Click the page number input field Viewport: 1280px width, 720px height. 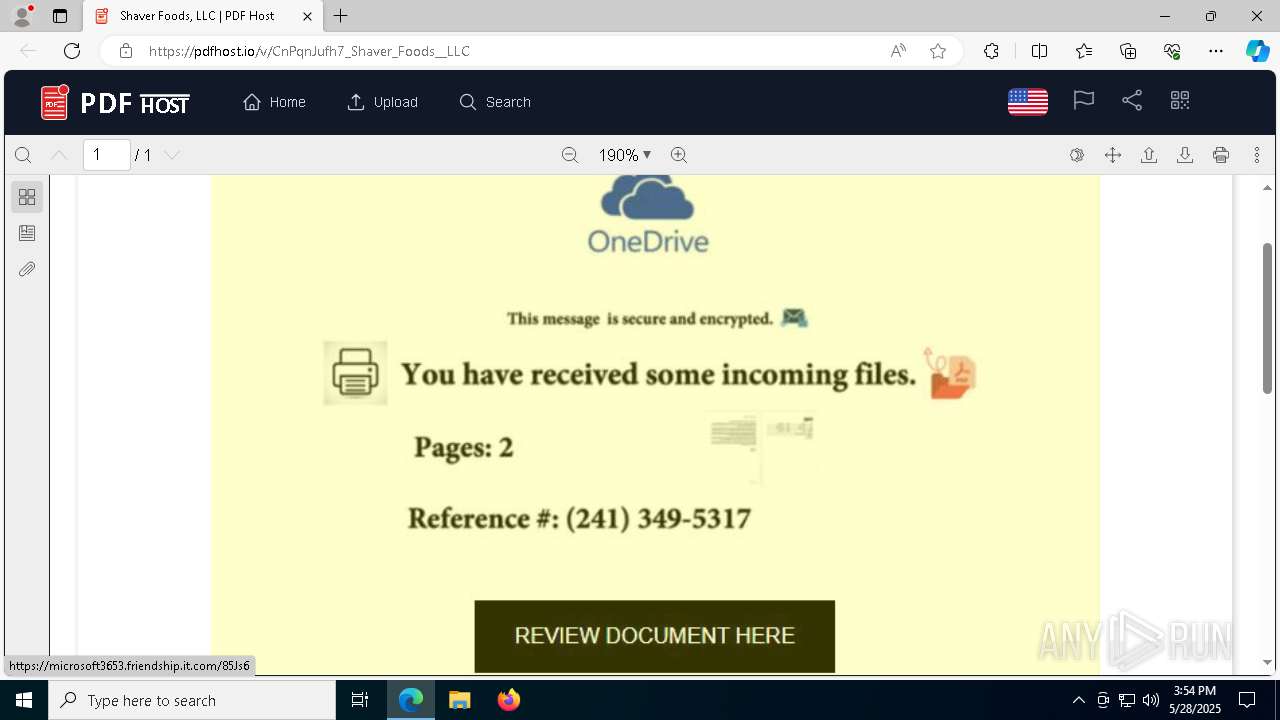[107, 155]
